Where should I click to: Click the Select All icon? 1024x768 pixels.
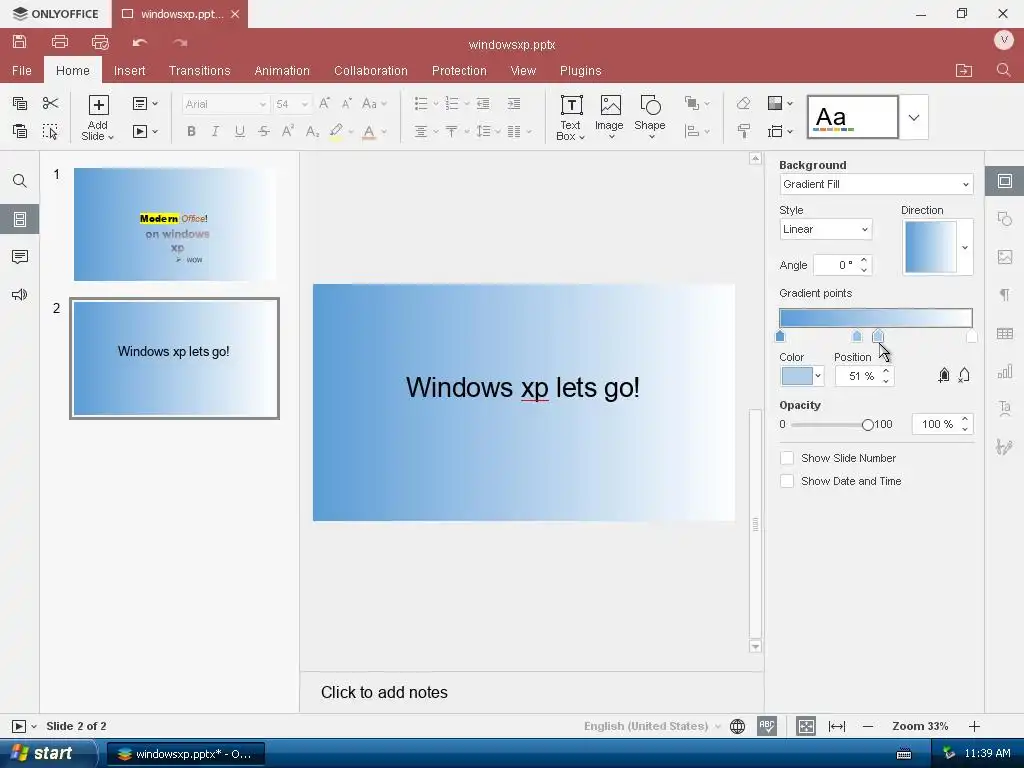[x=50, y=131]
